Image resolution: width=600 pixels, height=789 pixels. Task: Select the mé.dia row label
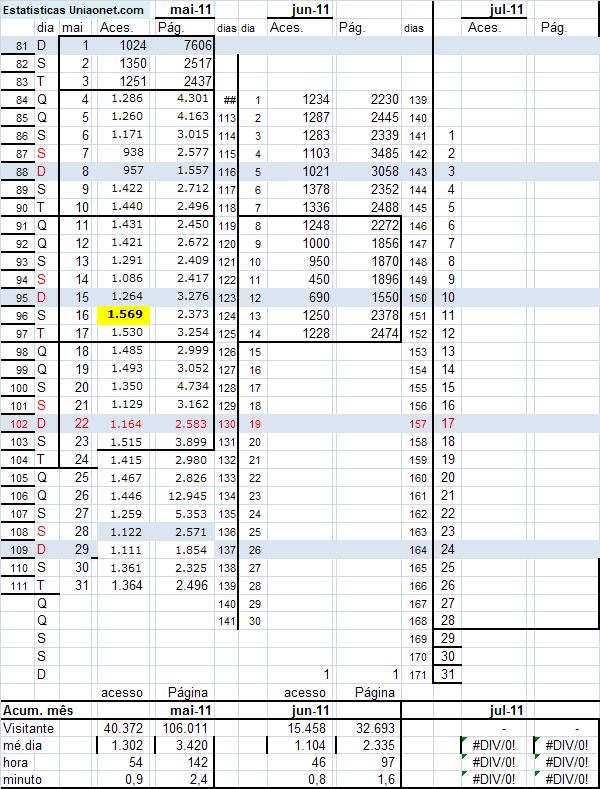click(x=28, y=745)
